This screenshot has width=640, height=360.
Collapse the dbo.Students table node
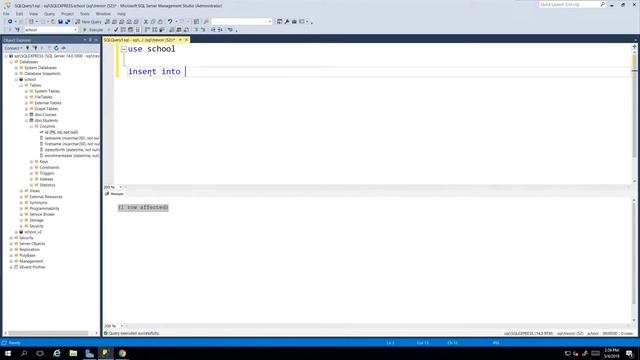pyautogui.click(x=27, y=121)
